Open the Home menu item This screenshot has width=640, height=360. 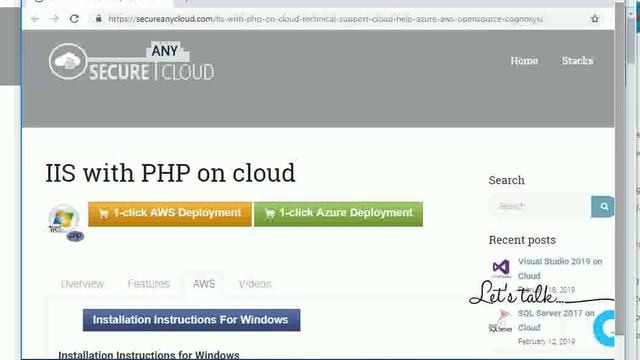coord(524,61)
